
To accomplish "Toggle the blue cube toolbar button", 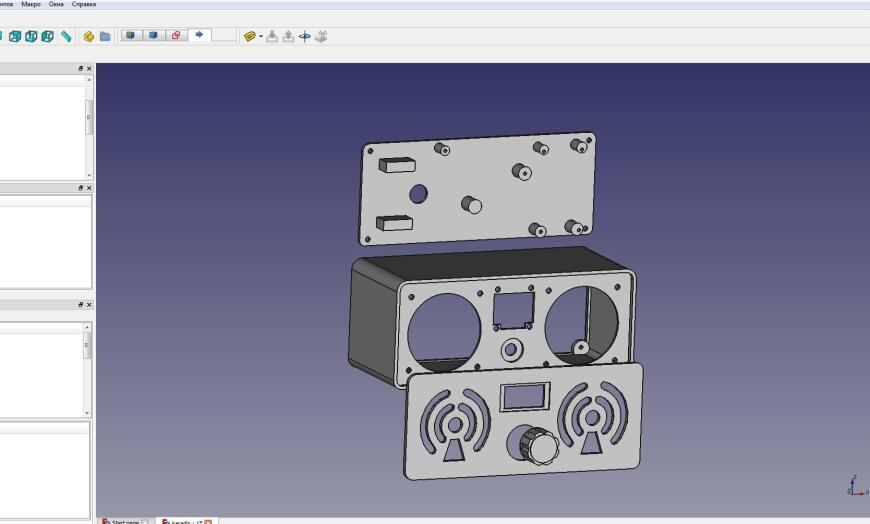I will click(154, 35).
